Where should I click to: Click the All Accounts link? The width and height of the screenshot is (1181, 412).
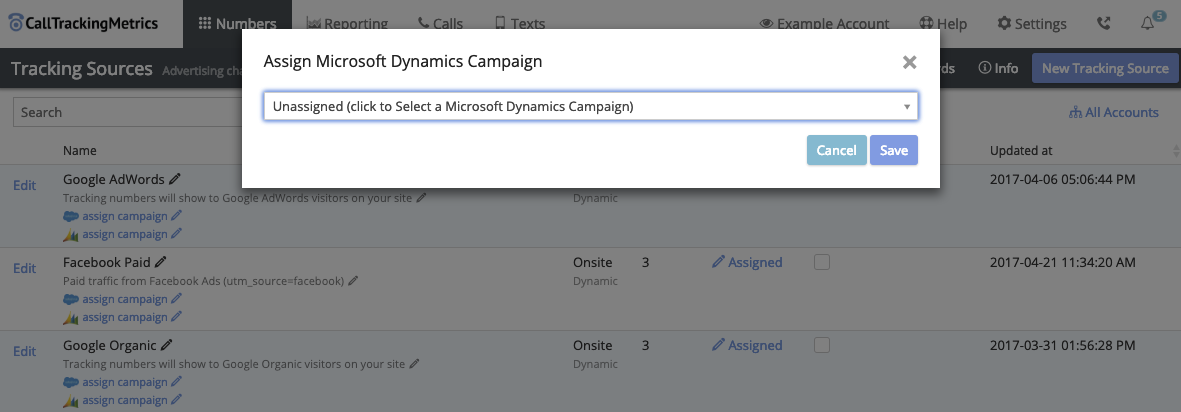click(1113, 112)
